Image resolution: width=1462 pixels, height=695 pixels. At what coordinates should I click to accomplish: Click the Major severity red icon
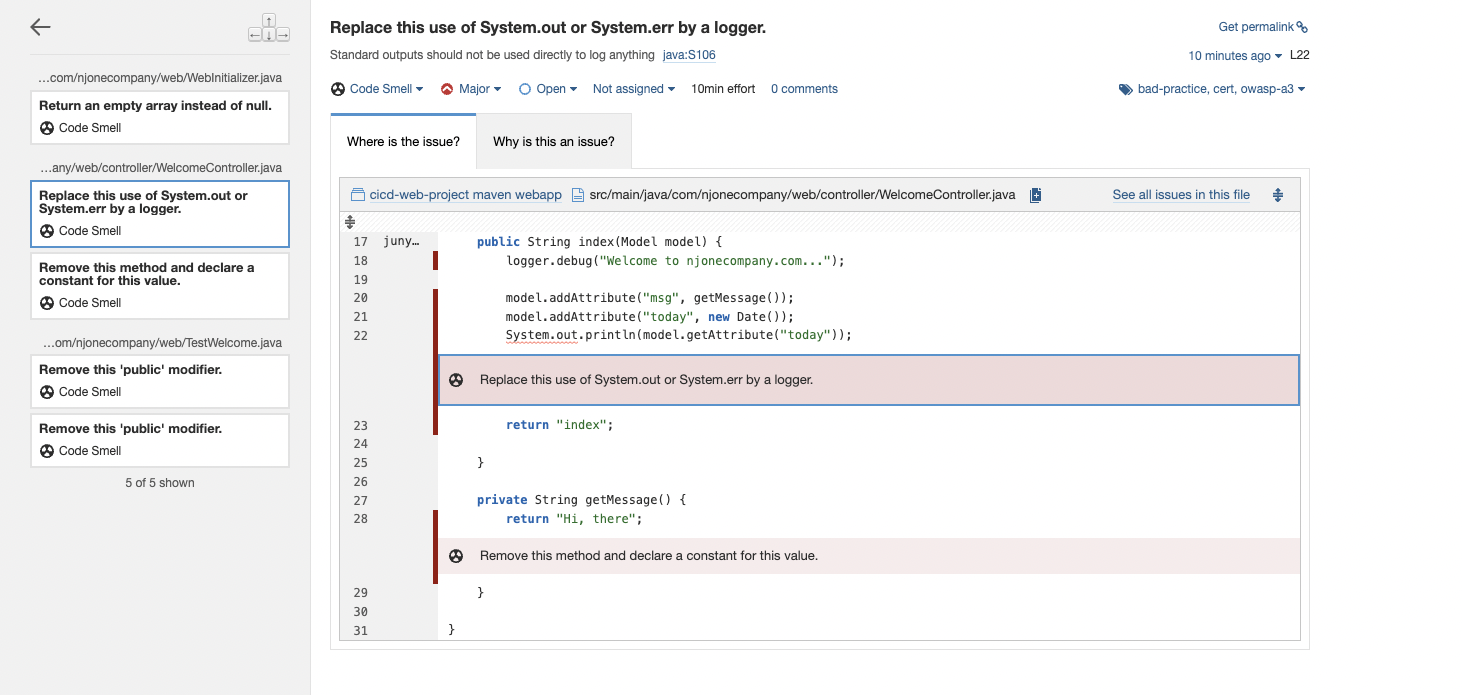coord(447,89)
